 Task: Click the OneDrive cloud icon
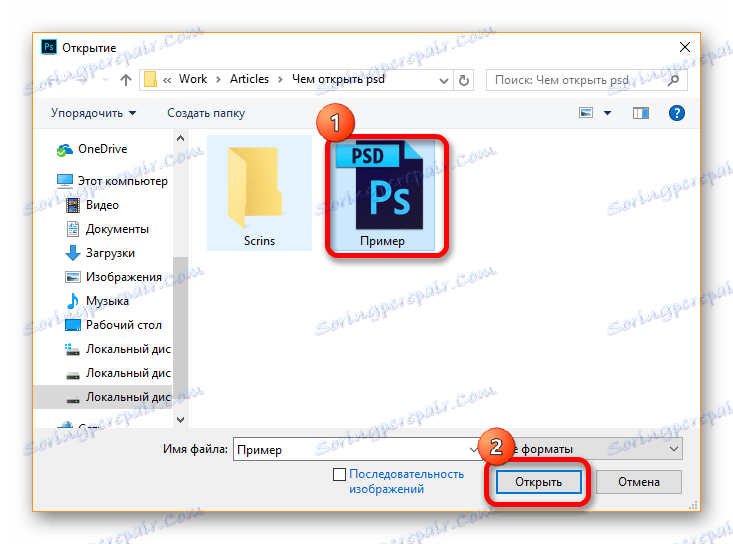pyautogui.click(x=65, y=150)
